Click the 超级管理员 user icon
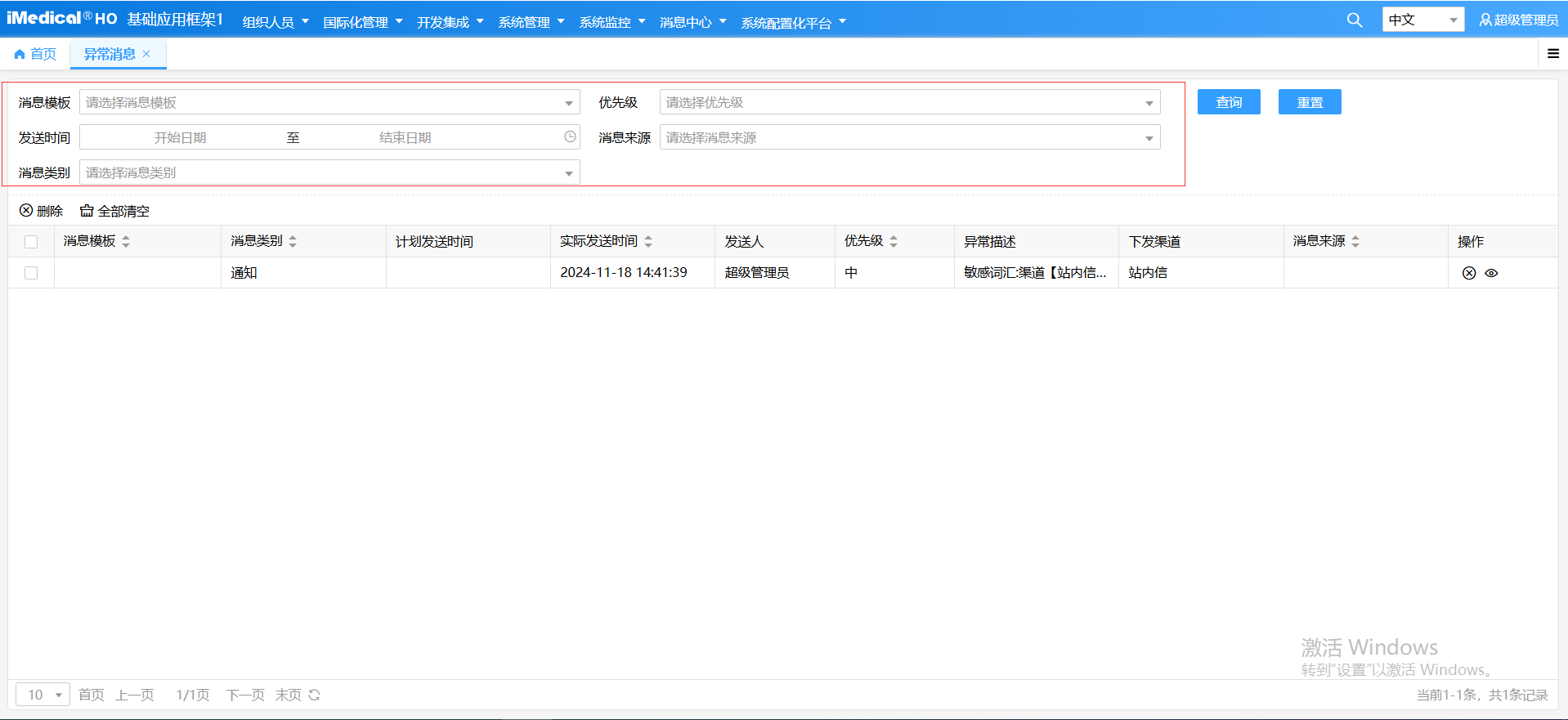The width and height of the screenshot is (1568, 720). point(1485,20)
